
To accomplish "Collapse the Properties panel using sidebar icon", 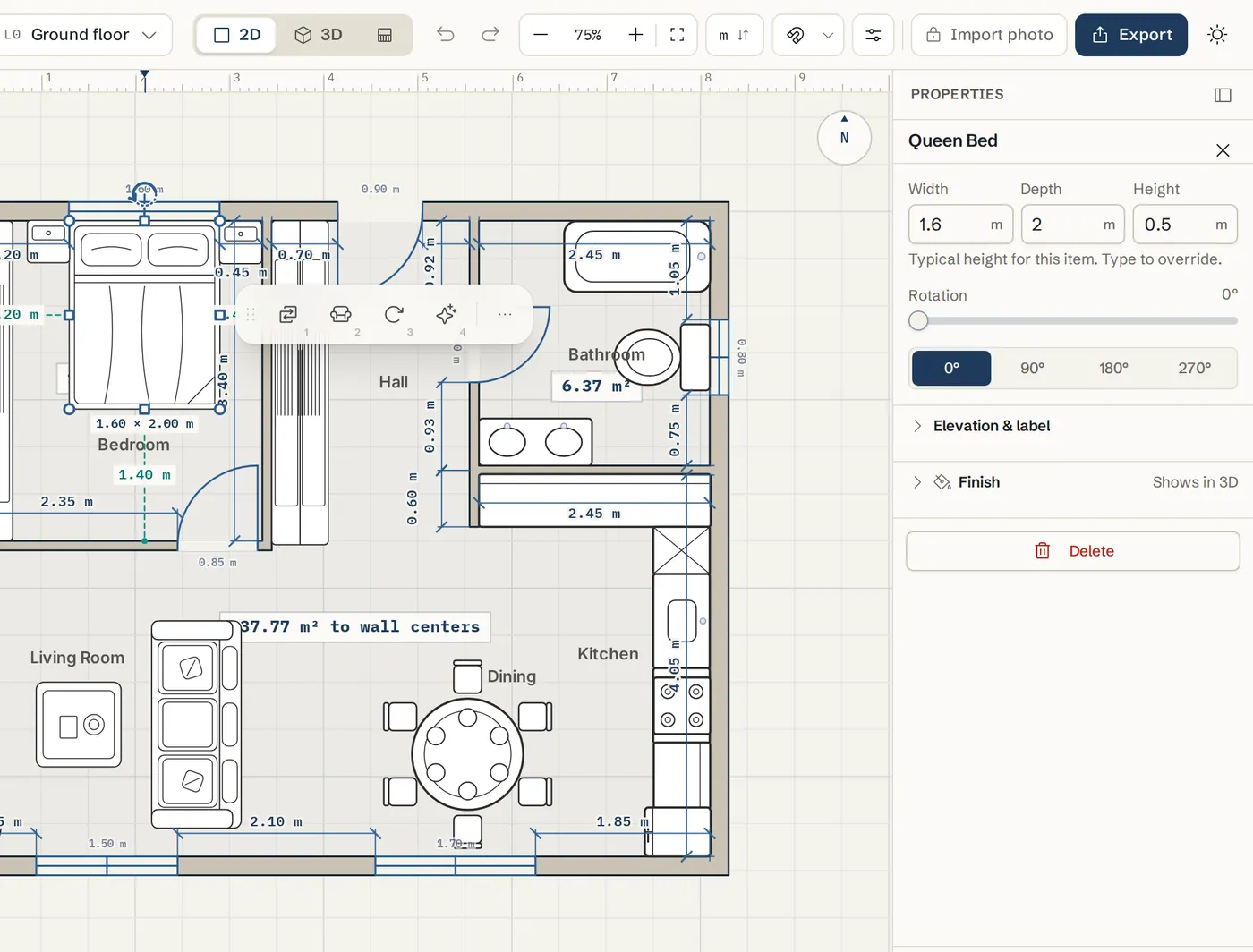I will tap(1223, 95).
